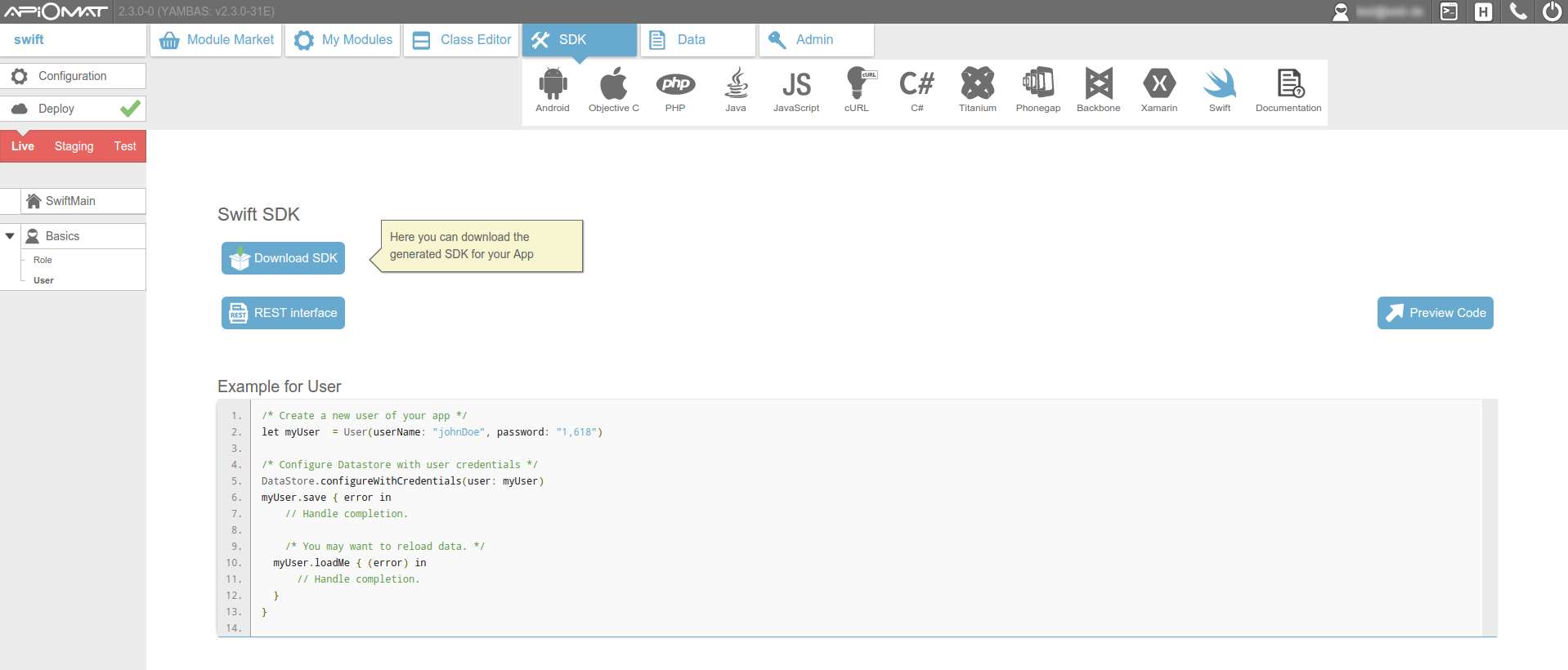Switch to the Staging environment

(74, 146)
